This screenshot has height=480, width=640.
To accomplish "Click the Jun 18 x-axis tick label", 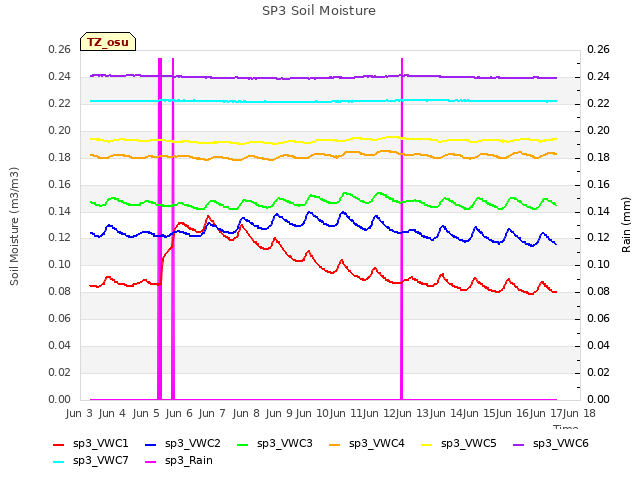I will (579, 413).
